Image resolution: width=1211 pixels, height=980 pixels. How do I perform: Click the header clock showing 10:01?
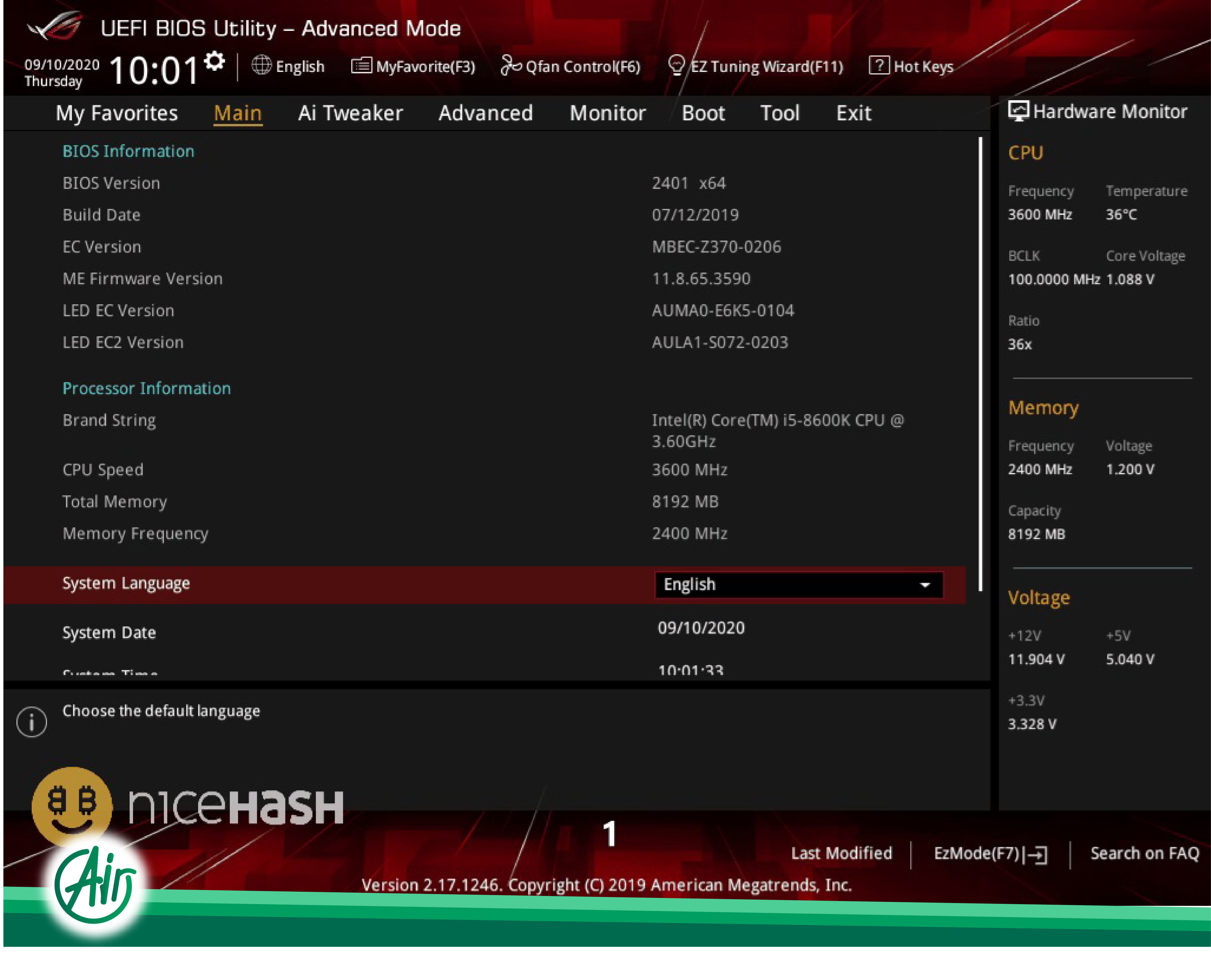click(x=153, y=70)
